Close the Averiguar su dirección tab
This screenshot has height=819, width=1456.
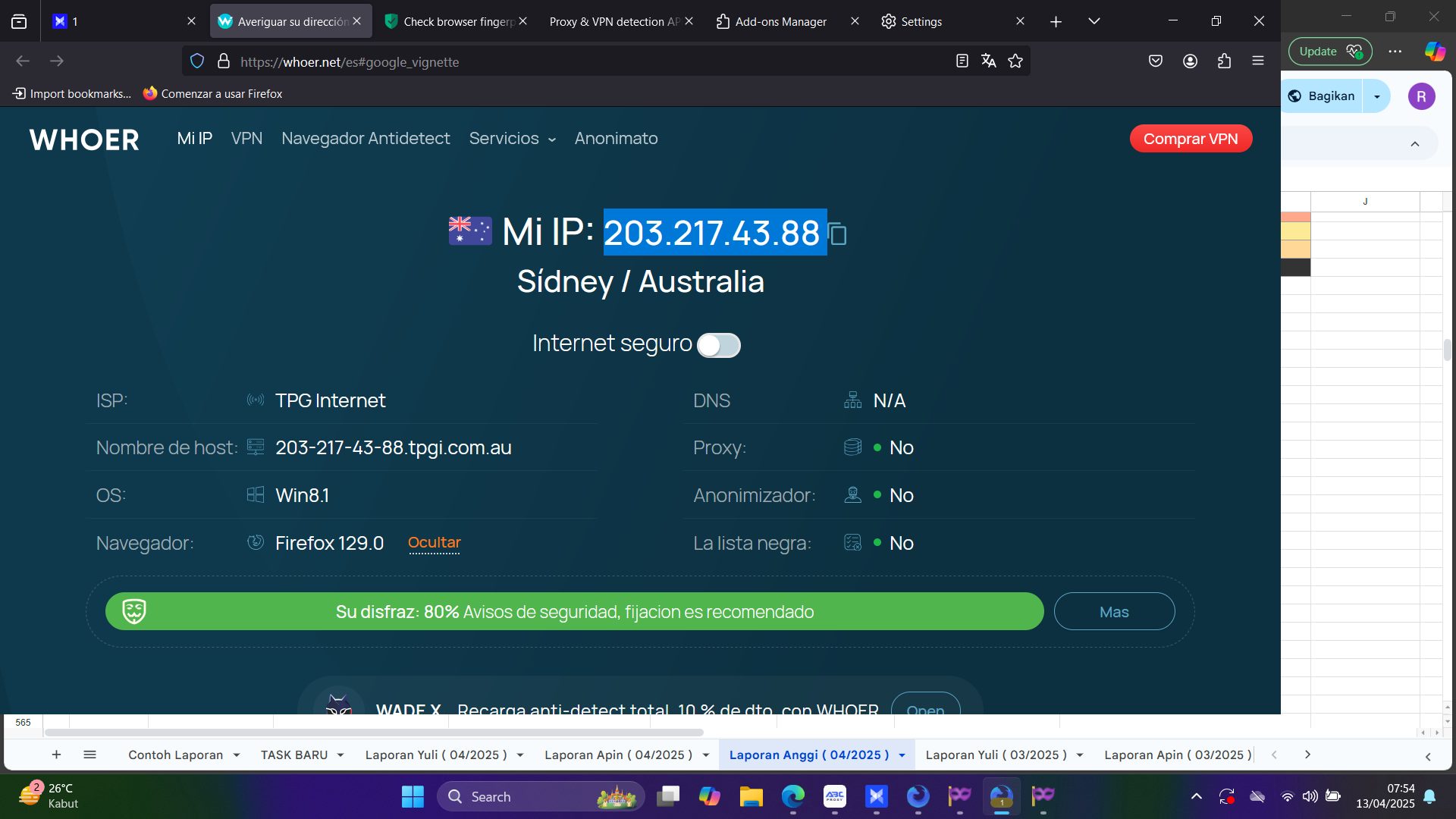pyautogui.click(x=357, y=21)
